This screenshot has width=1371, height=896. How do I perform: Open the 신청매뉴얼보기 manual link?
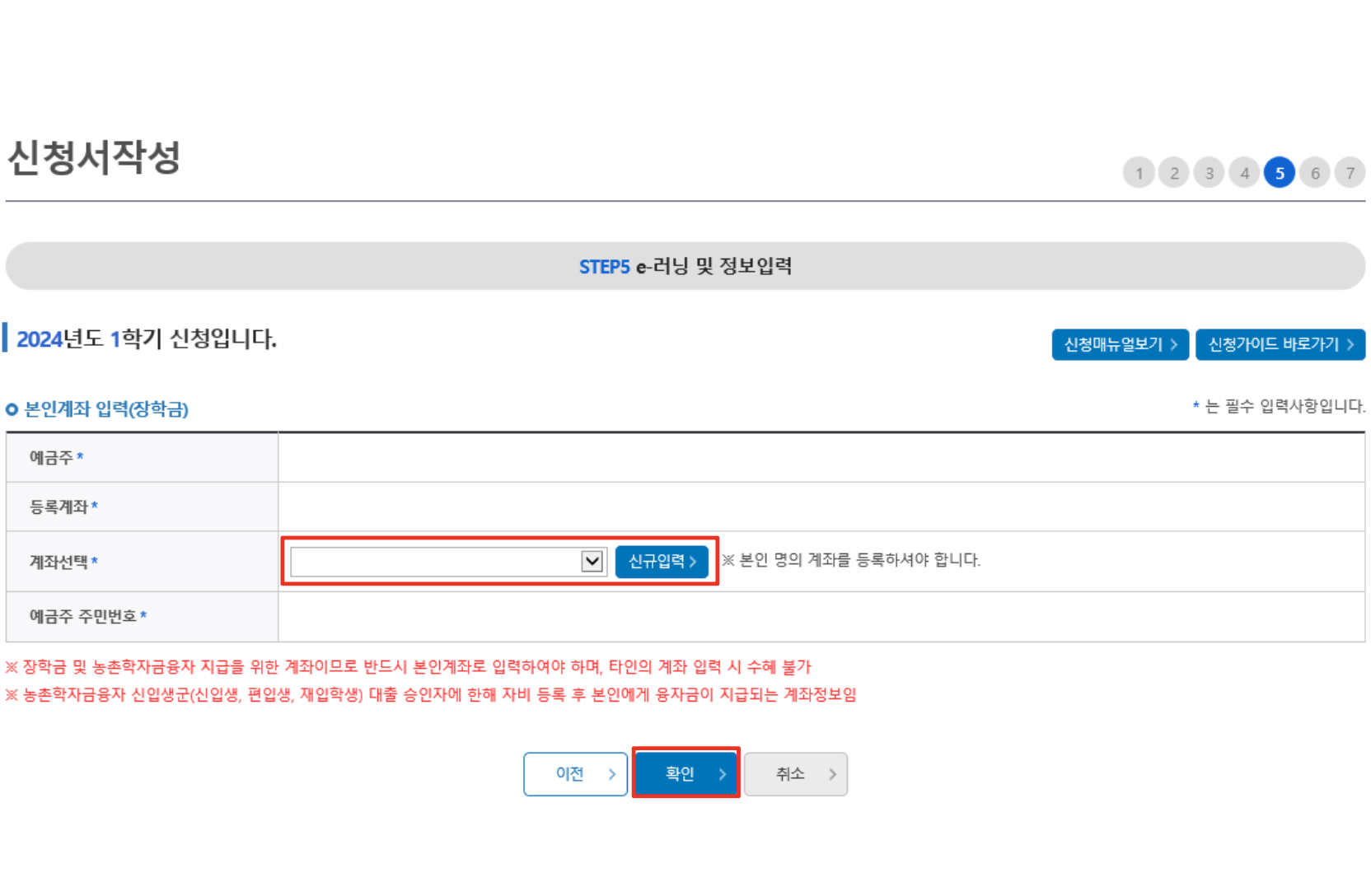coord(1120,344)
